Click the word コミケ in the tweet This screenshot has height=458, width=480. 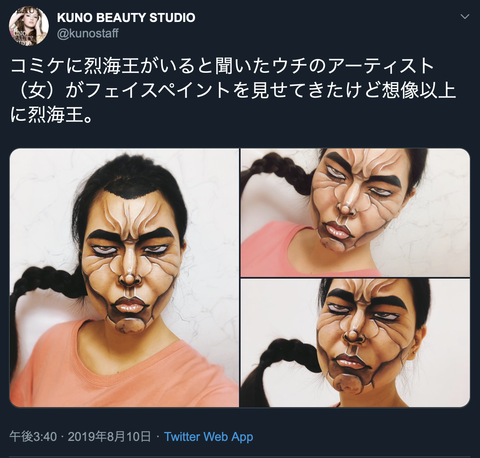(x=37, y=66)
